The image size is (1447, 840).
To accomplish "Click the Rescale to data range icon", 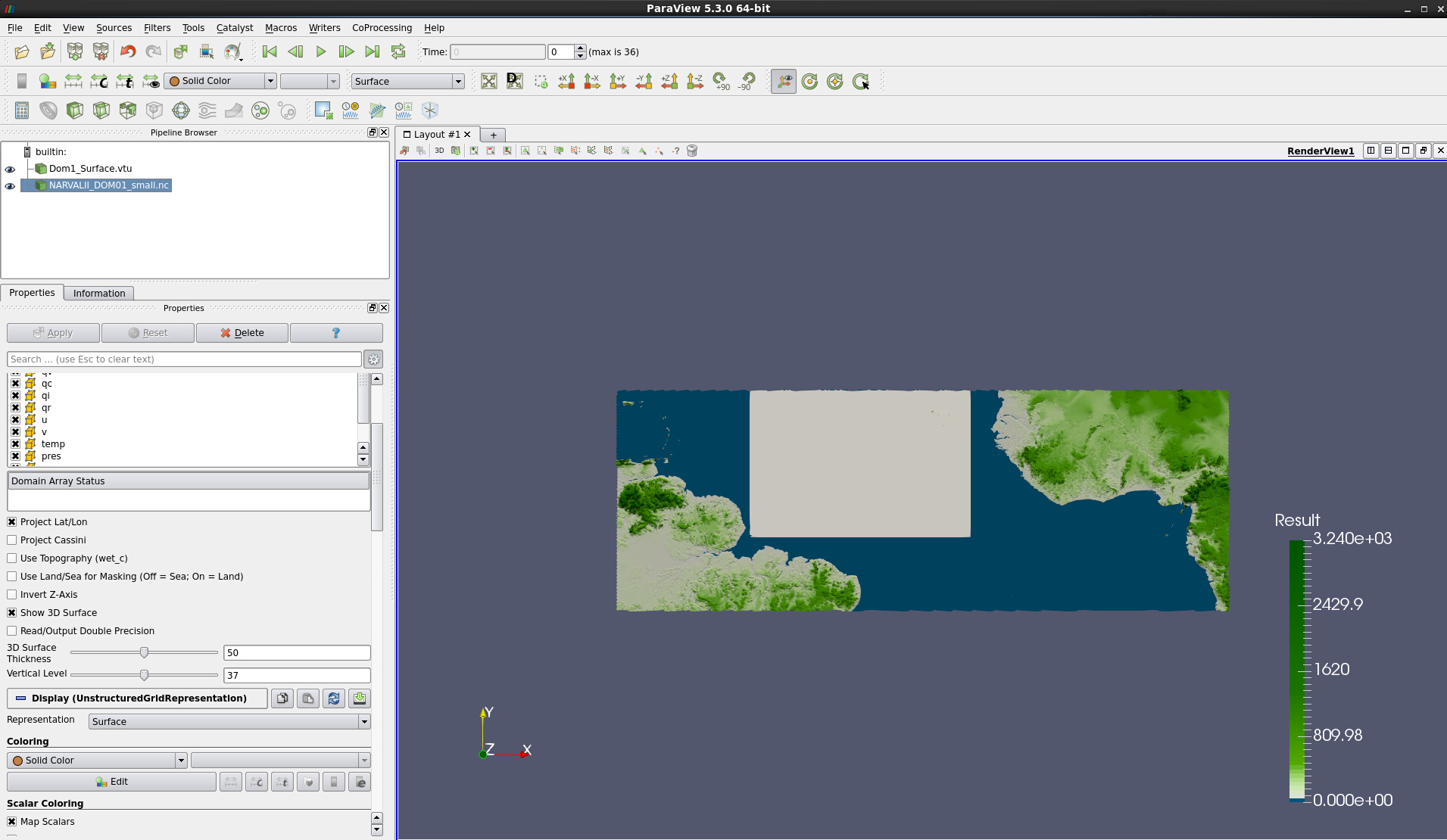I will tap(73, 81).
